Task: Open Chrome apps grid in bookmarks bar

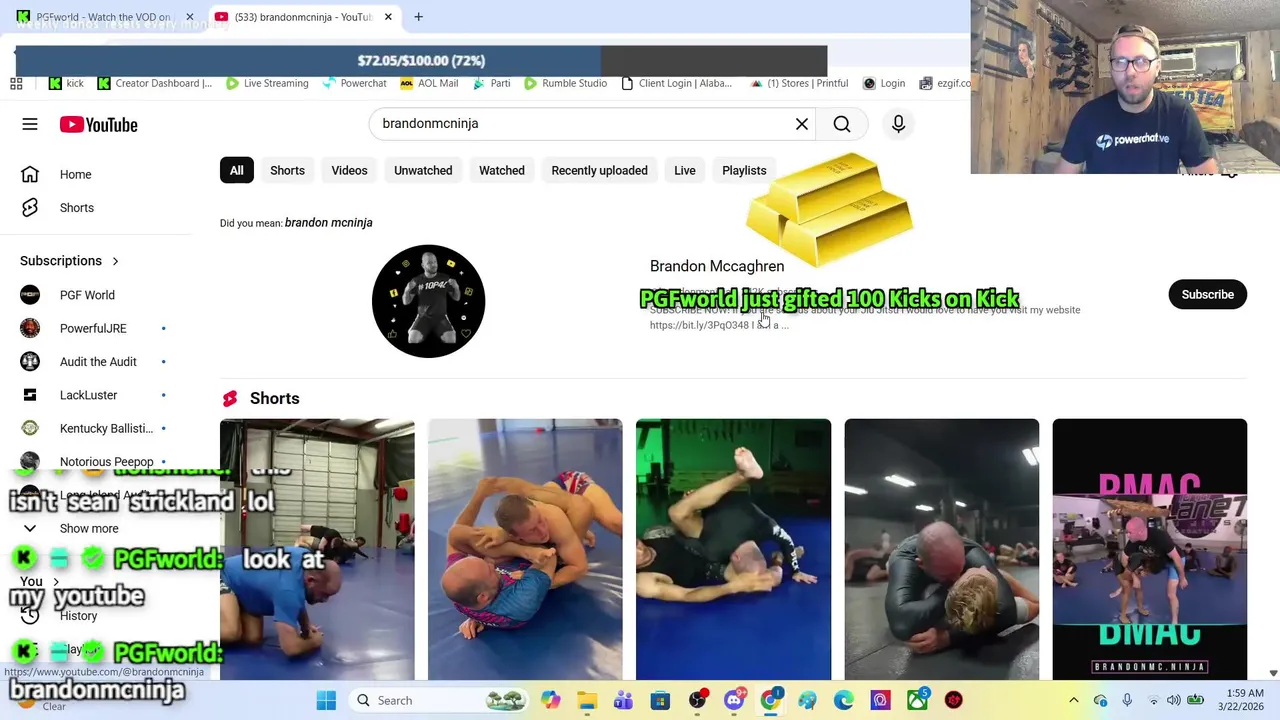Action: [x=16, y=83]
